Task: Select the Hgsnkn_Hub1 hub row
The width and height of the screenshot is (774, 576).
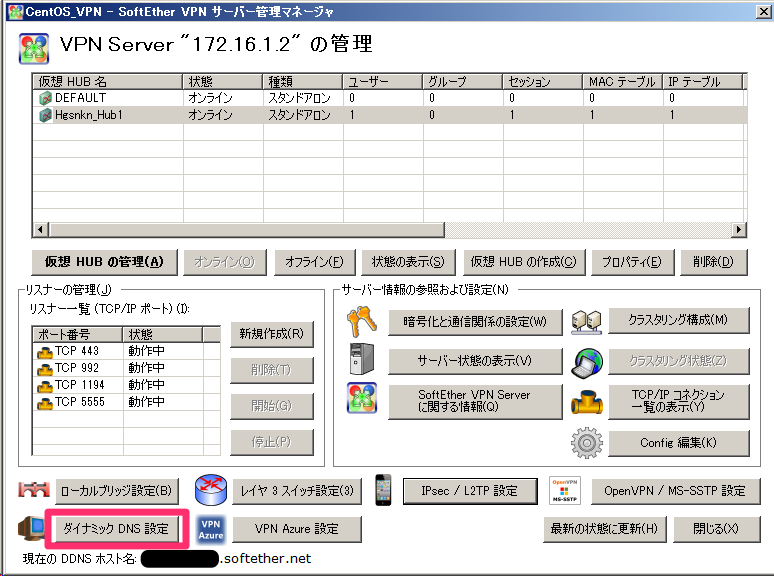Action: (x=389, y=115)
